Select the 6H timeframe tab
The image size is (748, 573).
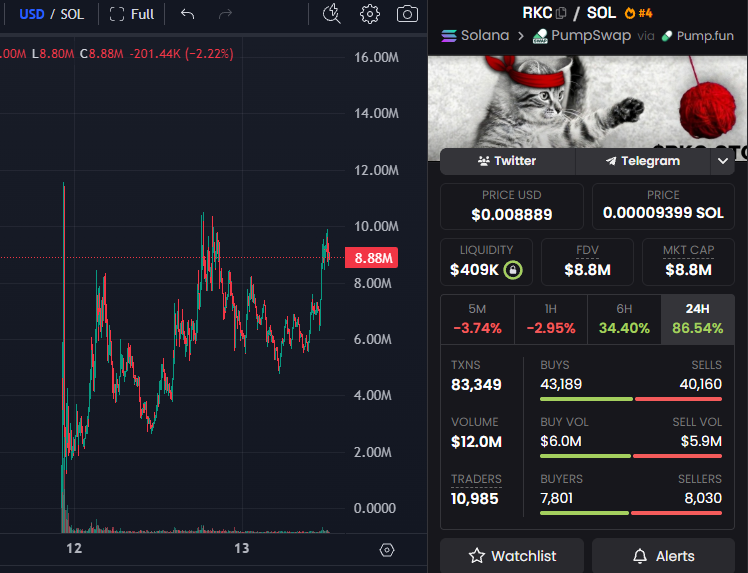click(624, 320)
